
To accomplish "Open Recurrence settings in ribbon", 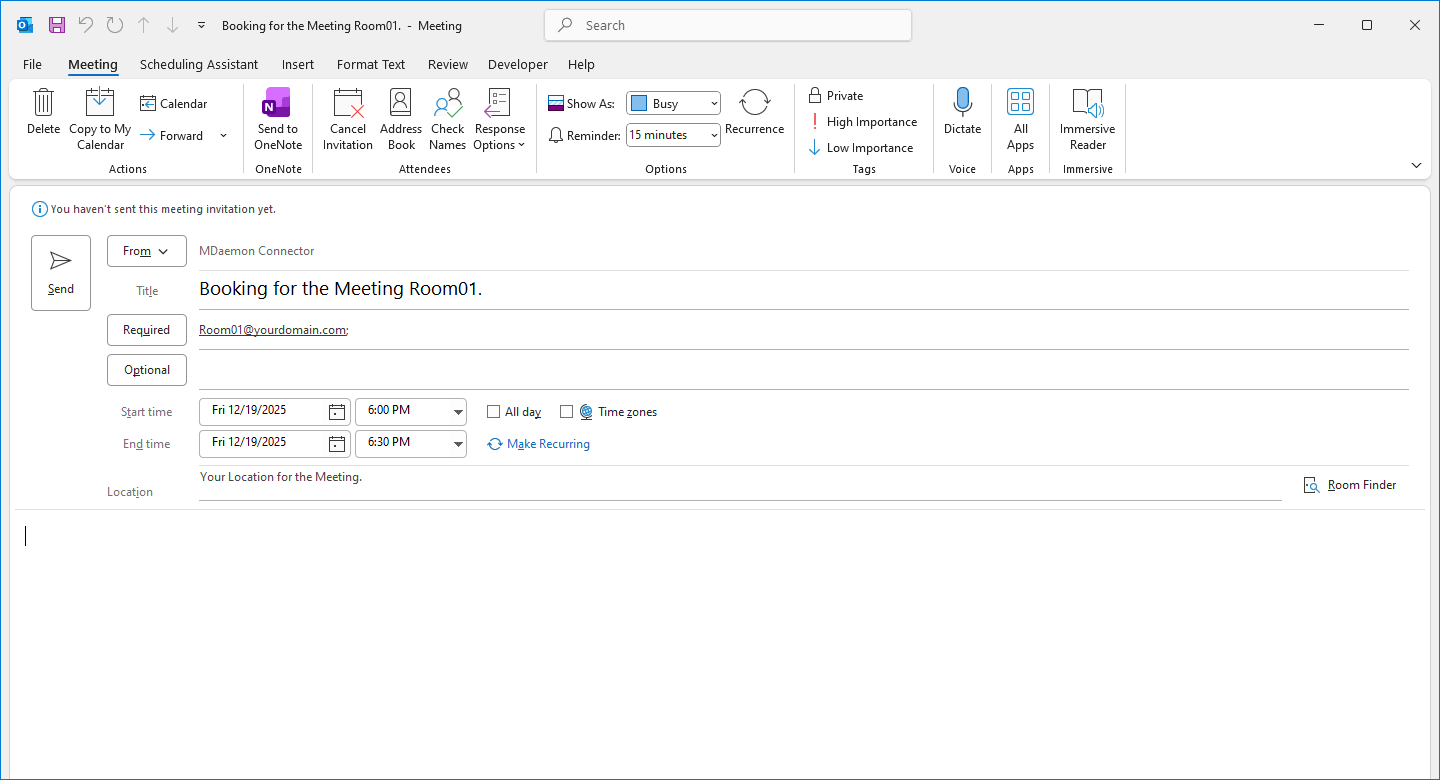I will coord(754,103).
